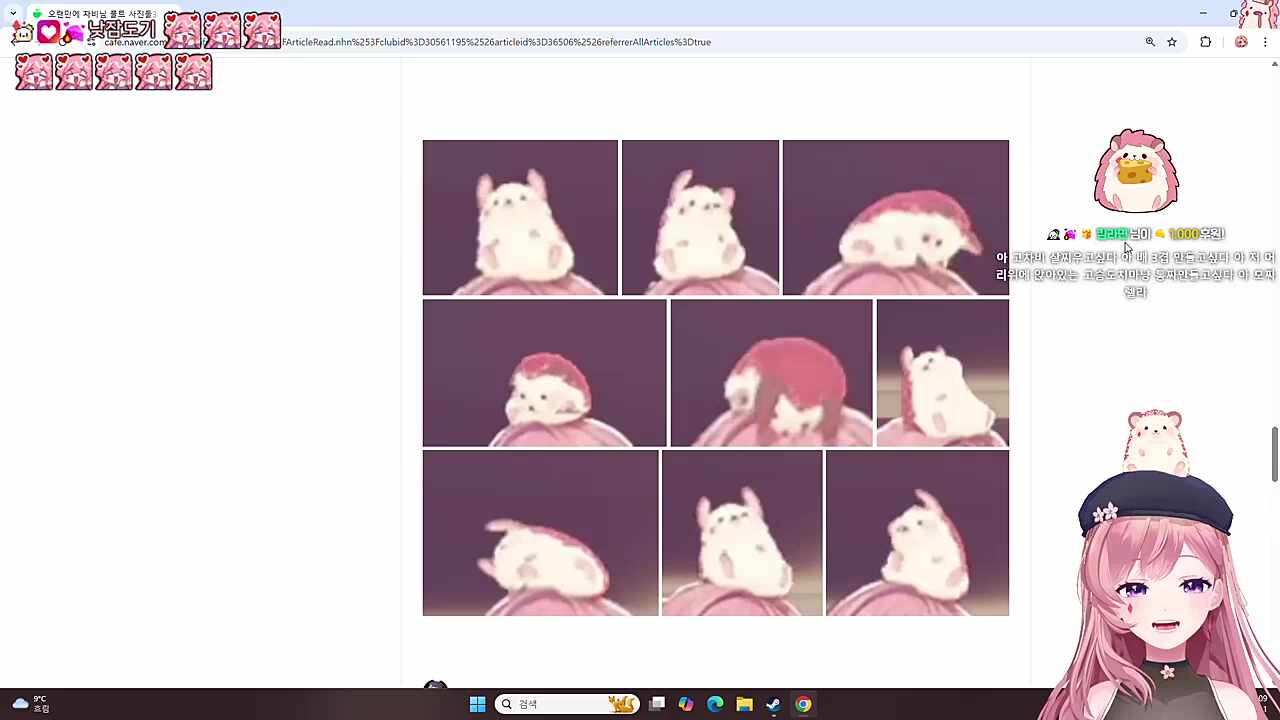Bookmark this page with the star icon
The height and width of the screenshot is (720, 1280).
point(1172,42)
